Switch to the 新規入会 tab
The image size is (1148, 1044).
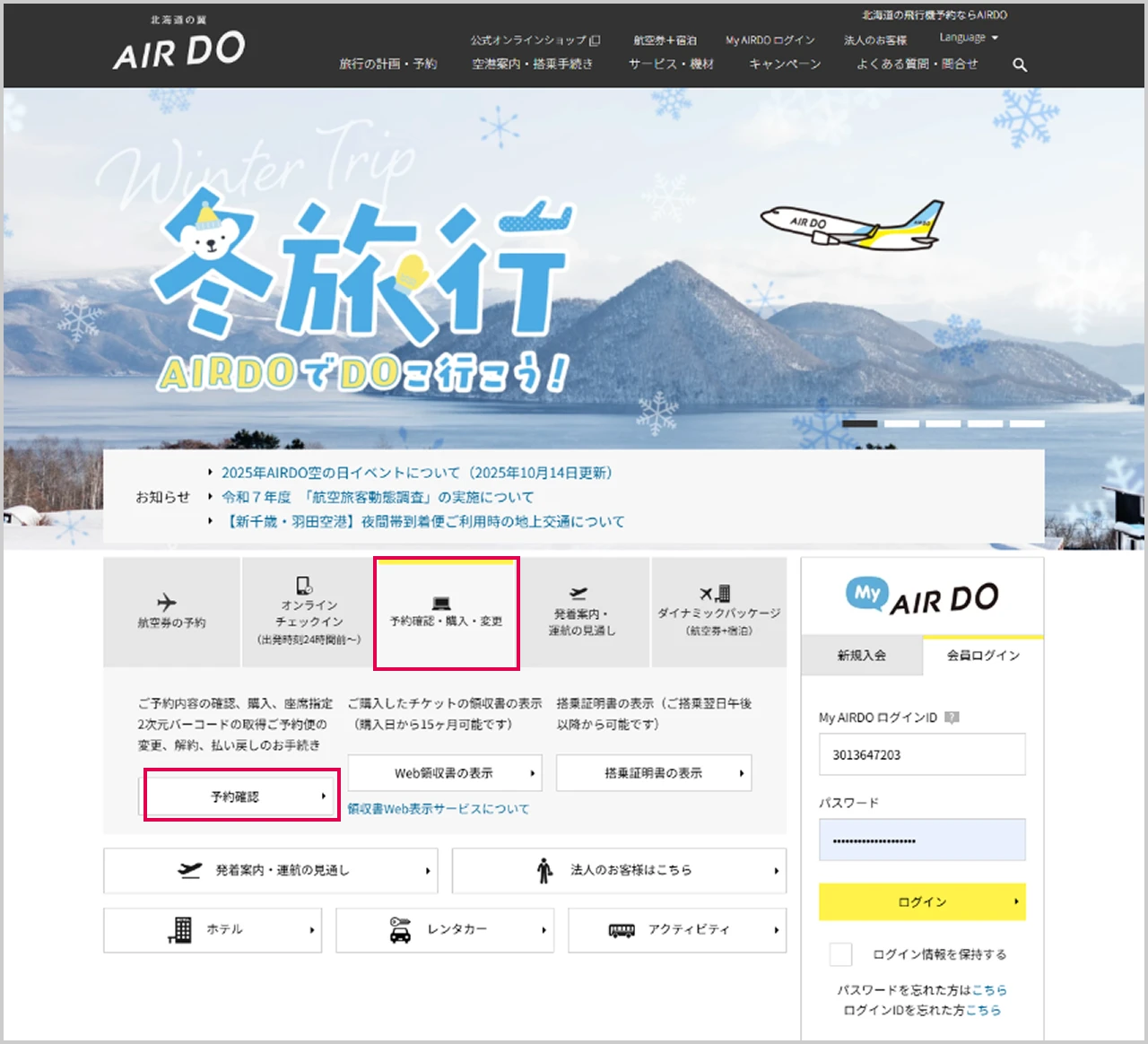[x=862, y=656]
